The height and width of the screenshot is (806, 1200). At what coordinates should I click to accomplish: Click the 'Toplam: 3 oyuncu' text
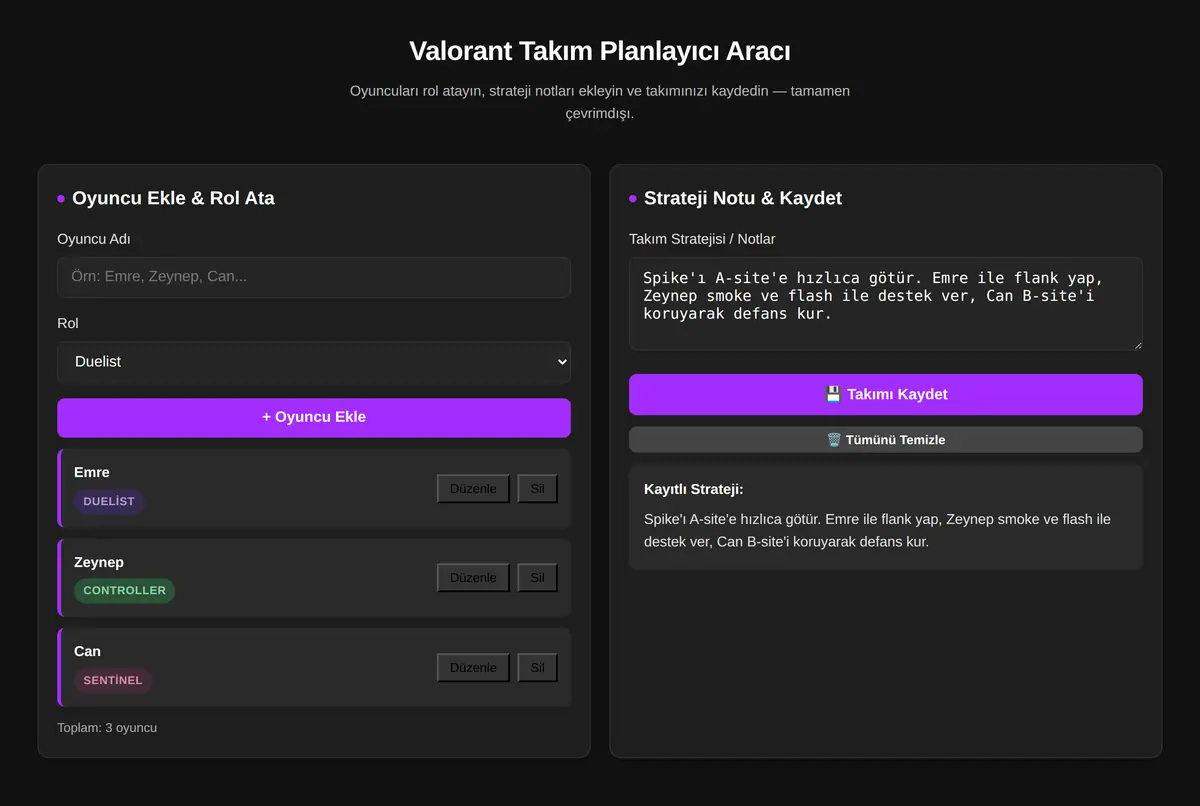(x=107, y=727)
